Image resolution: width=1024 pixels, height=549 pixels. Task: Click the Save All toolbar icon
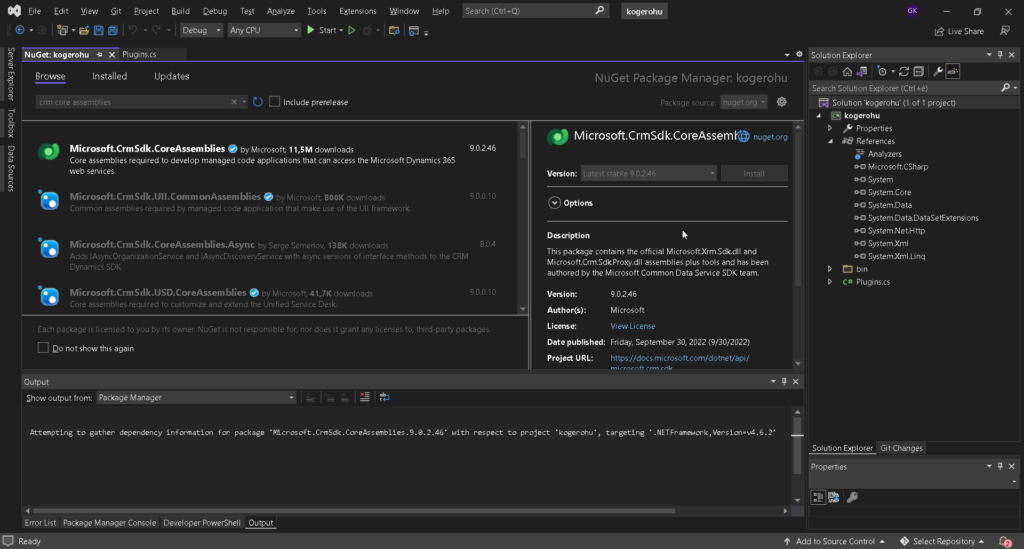(x=112, y=30)
